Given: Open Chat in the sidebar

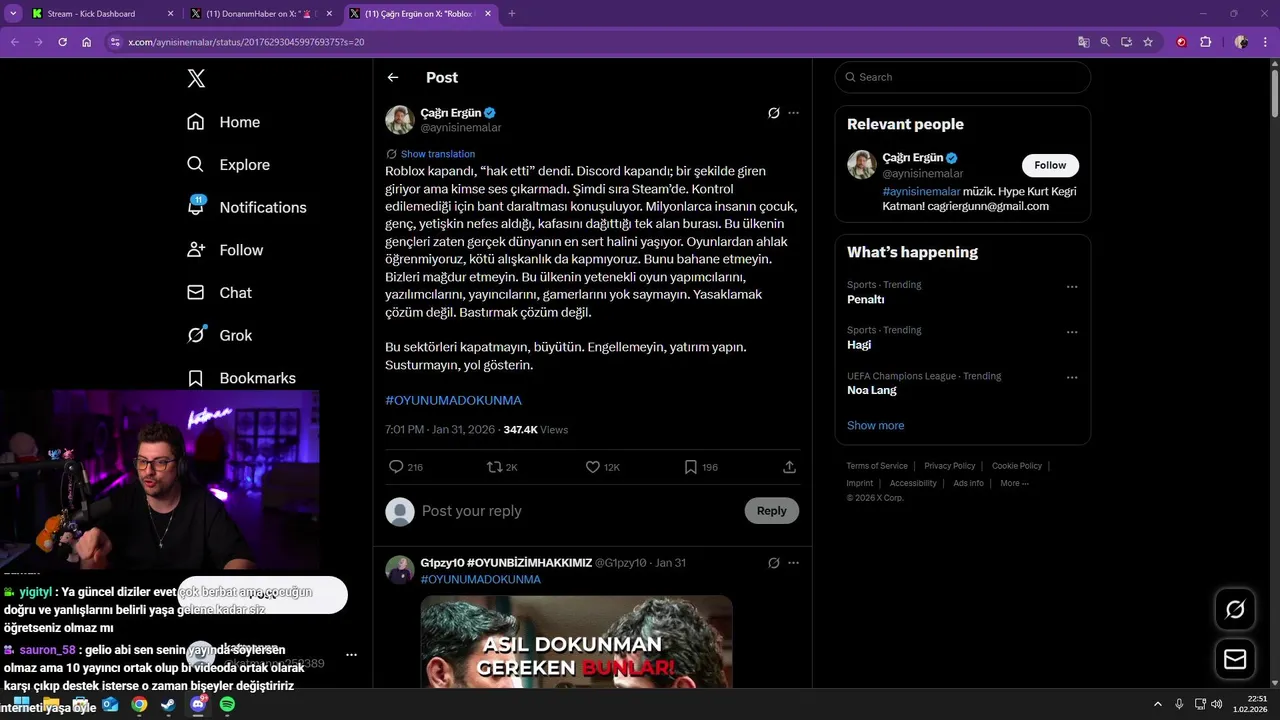Looking at the screenshot, I should click(220, 293).
